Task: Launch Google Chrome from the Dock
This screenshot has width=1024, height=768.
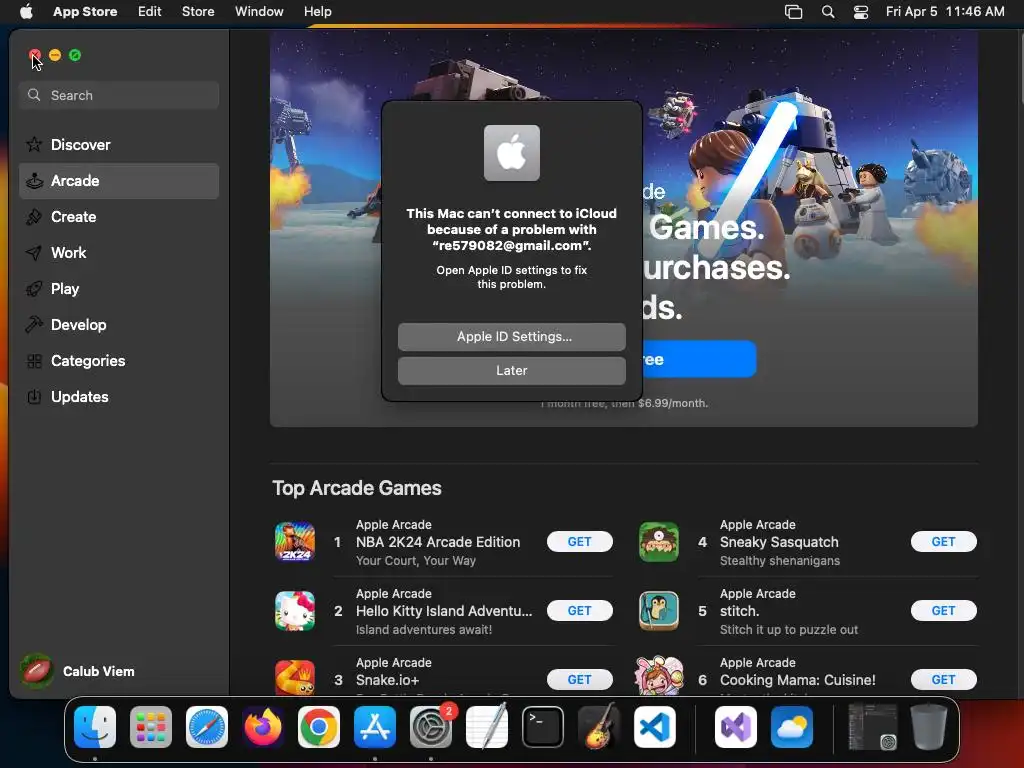Action: click(319, 727)
